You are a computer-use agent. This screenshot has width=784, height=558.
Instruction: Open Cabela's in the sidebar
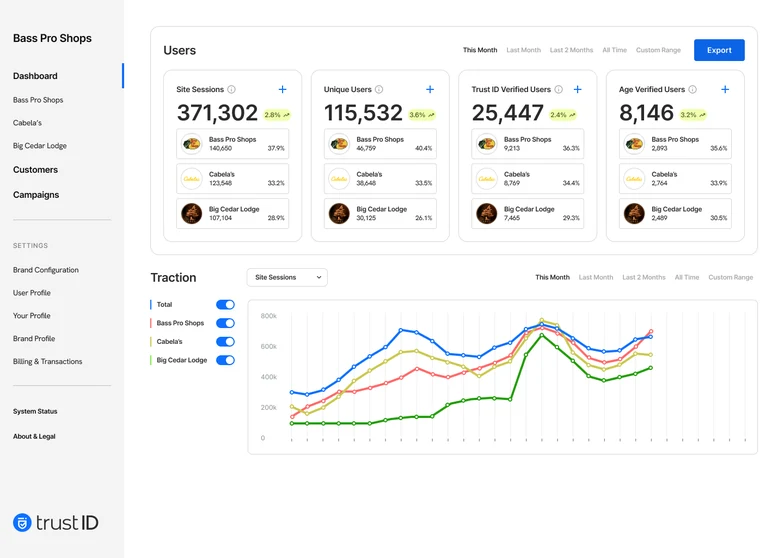click(28, 122)
